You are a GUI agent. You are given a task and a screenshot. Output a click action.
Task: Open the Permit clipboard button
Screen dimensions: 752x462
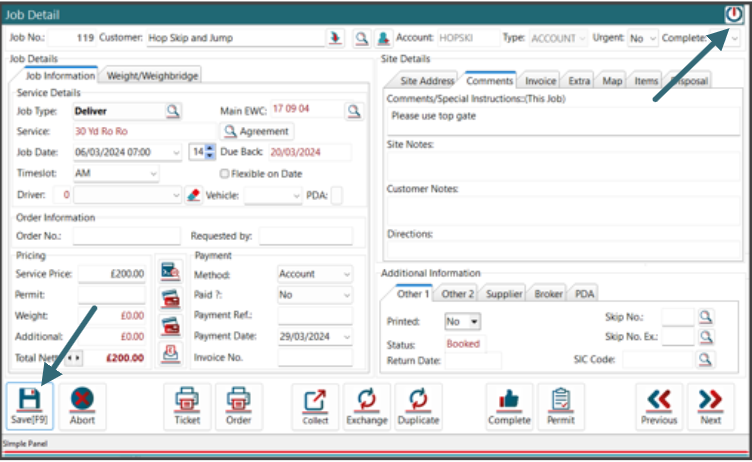coord(561,406)
